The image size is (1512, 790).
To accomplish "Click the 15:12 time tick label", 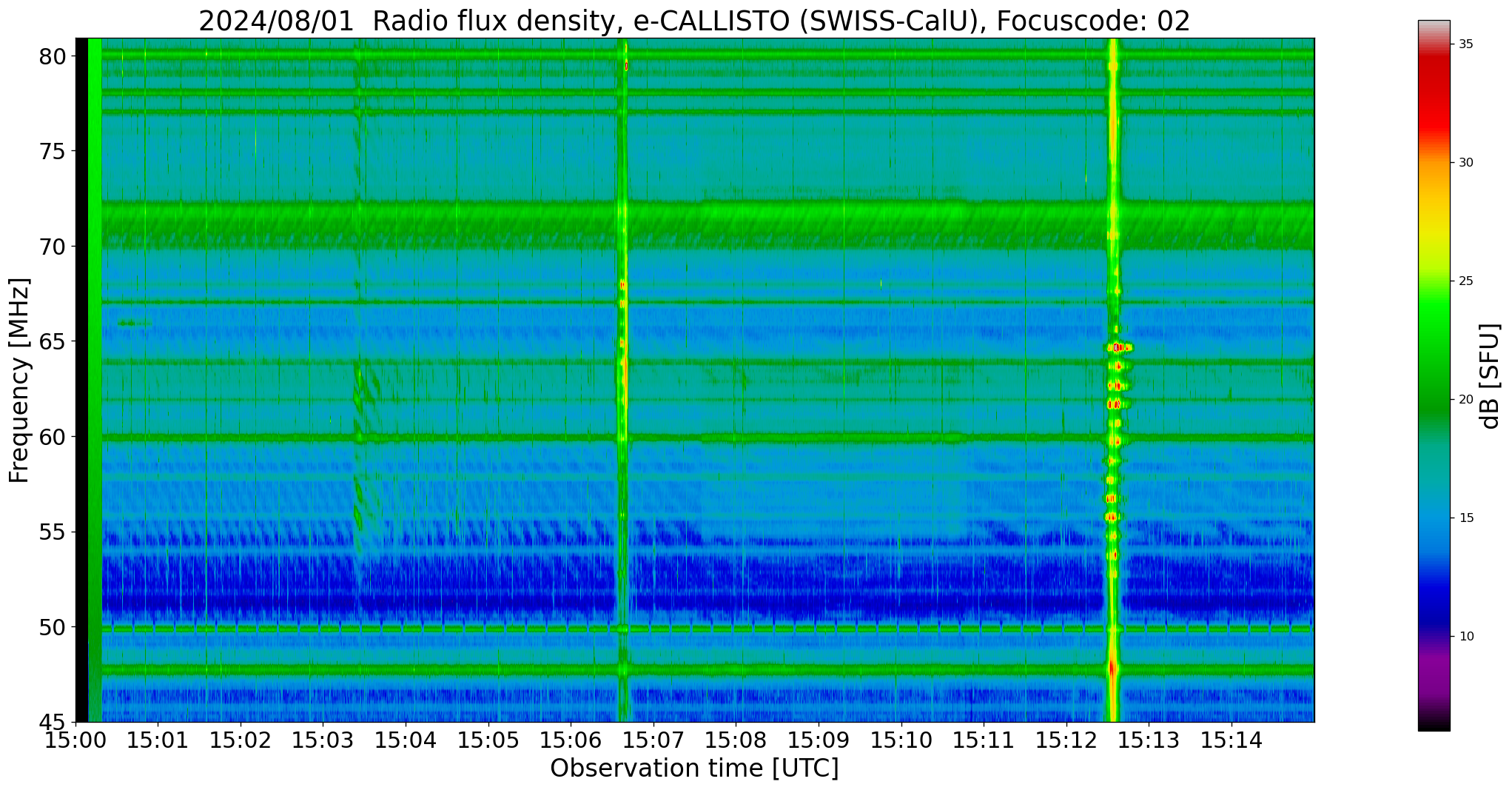I will [1066, 740].
